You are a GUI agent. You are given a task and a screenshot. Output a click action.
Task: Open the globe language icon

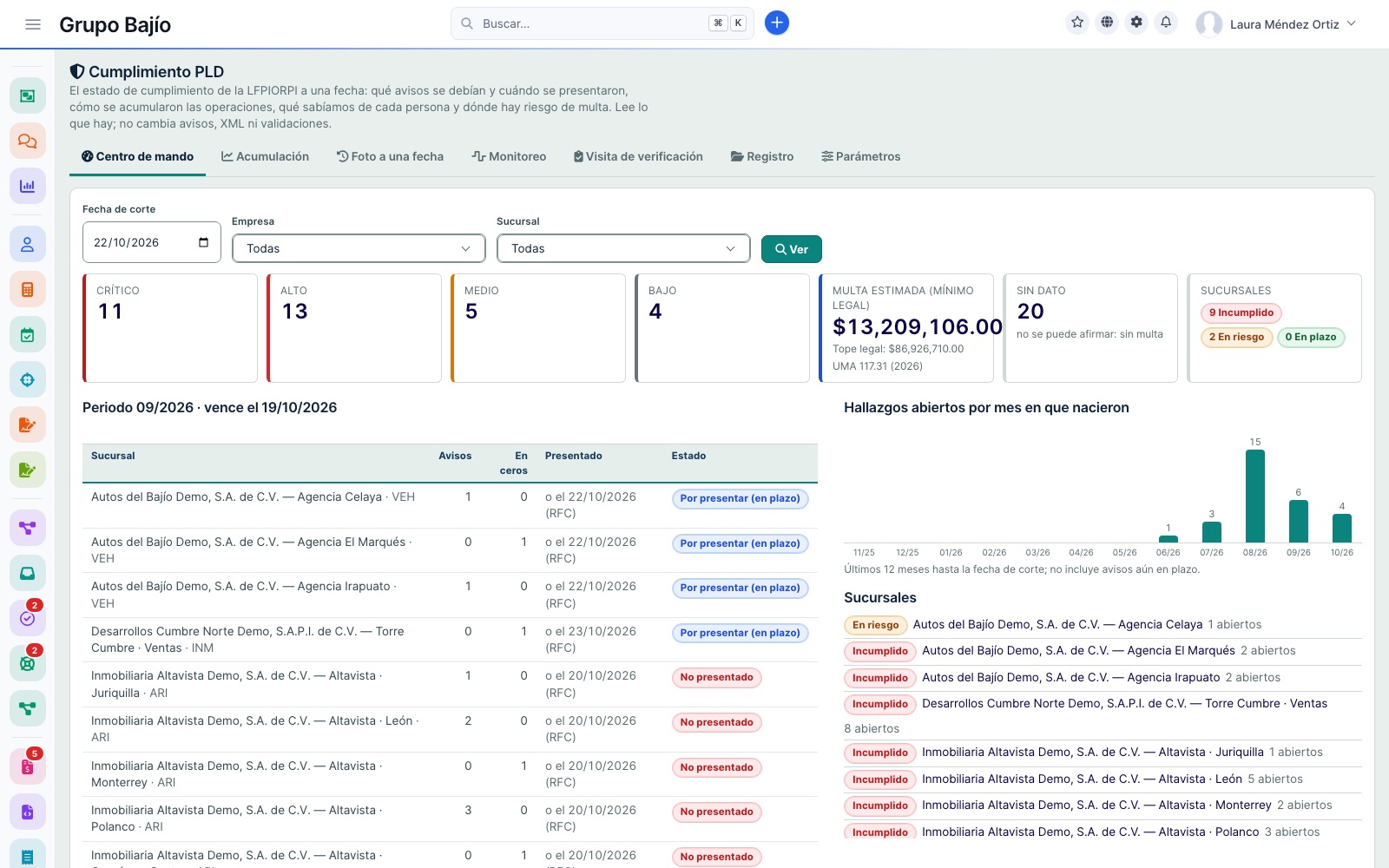(1107, 23)
